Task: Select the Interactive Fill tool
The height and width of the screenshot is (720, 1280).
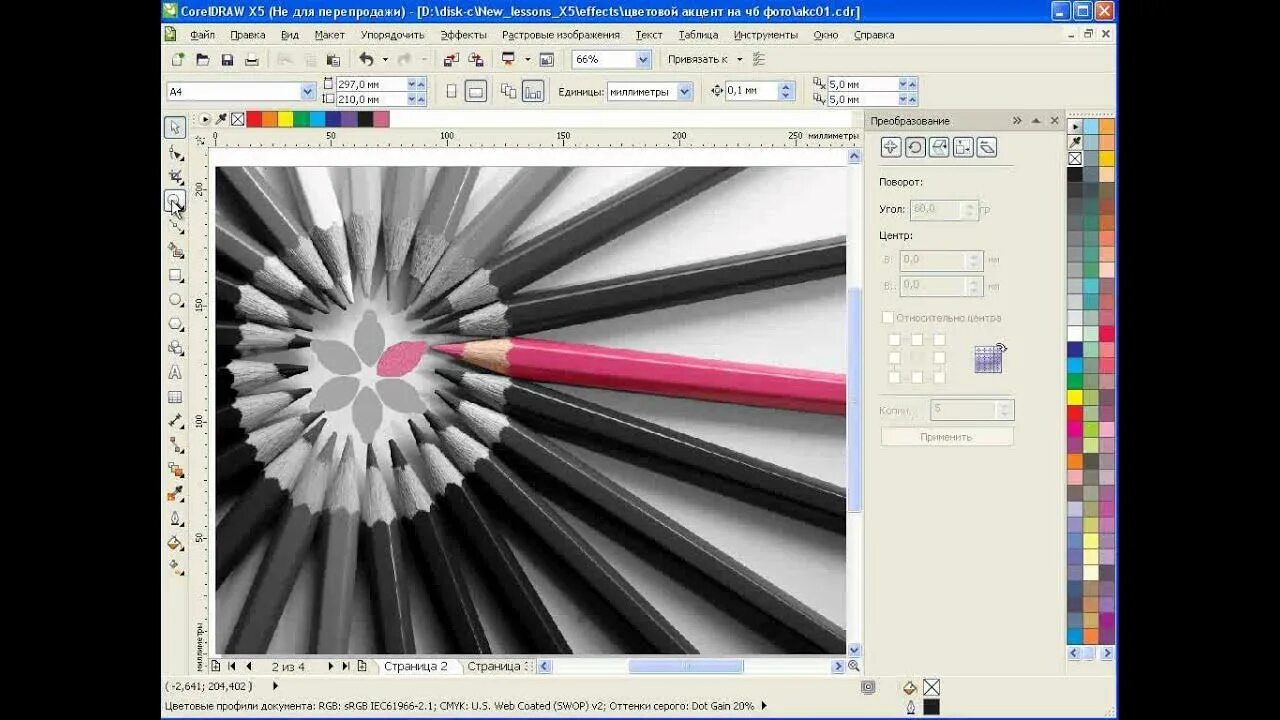Action: point(175,567)
